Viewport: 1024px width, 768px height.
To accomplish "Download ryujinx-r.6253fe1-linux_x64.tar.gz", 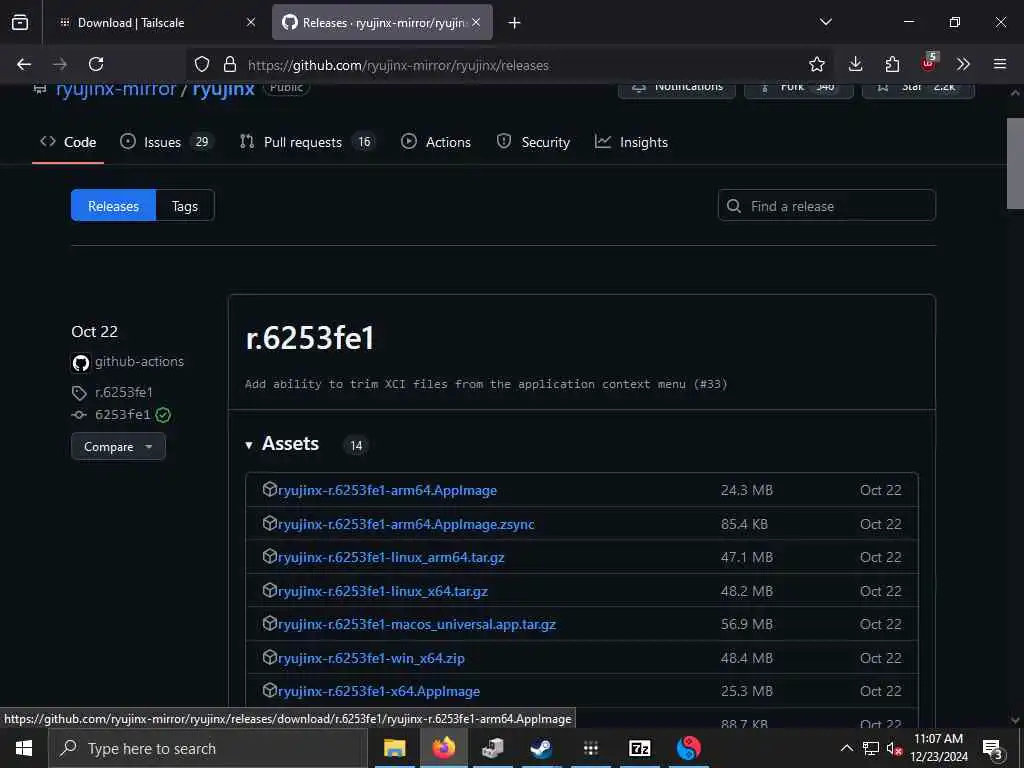I will (x=383, y=591).
